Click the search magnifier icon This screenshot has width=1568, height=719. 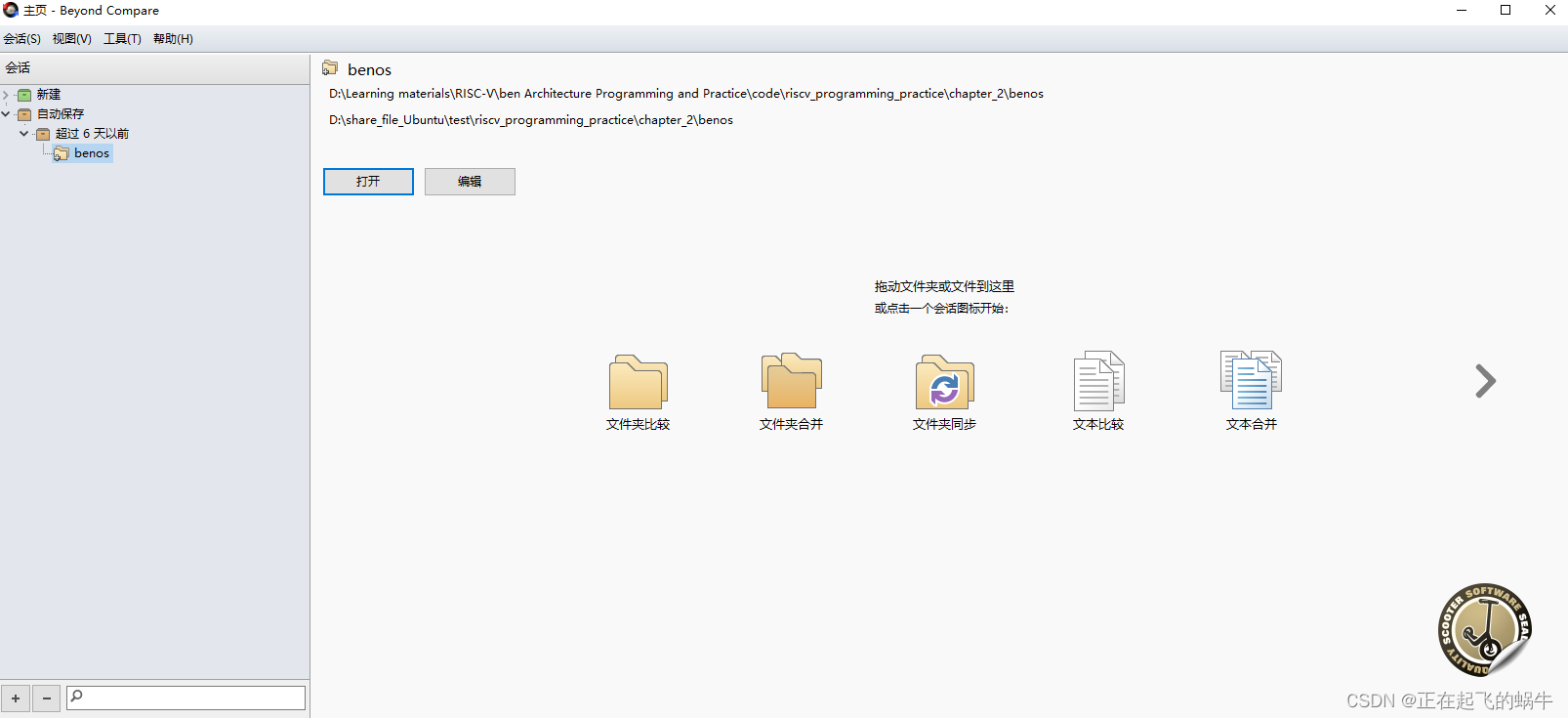[76, 697]
